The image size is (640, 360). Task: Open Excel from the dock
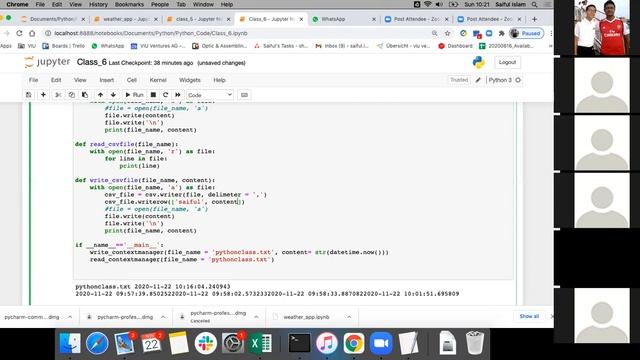(260, 343)
